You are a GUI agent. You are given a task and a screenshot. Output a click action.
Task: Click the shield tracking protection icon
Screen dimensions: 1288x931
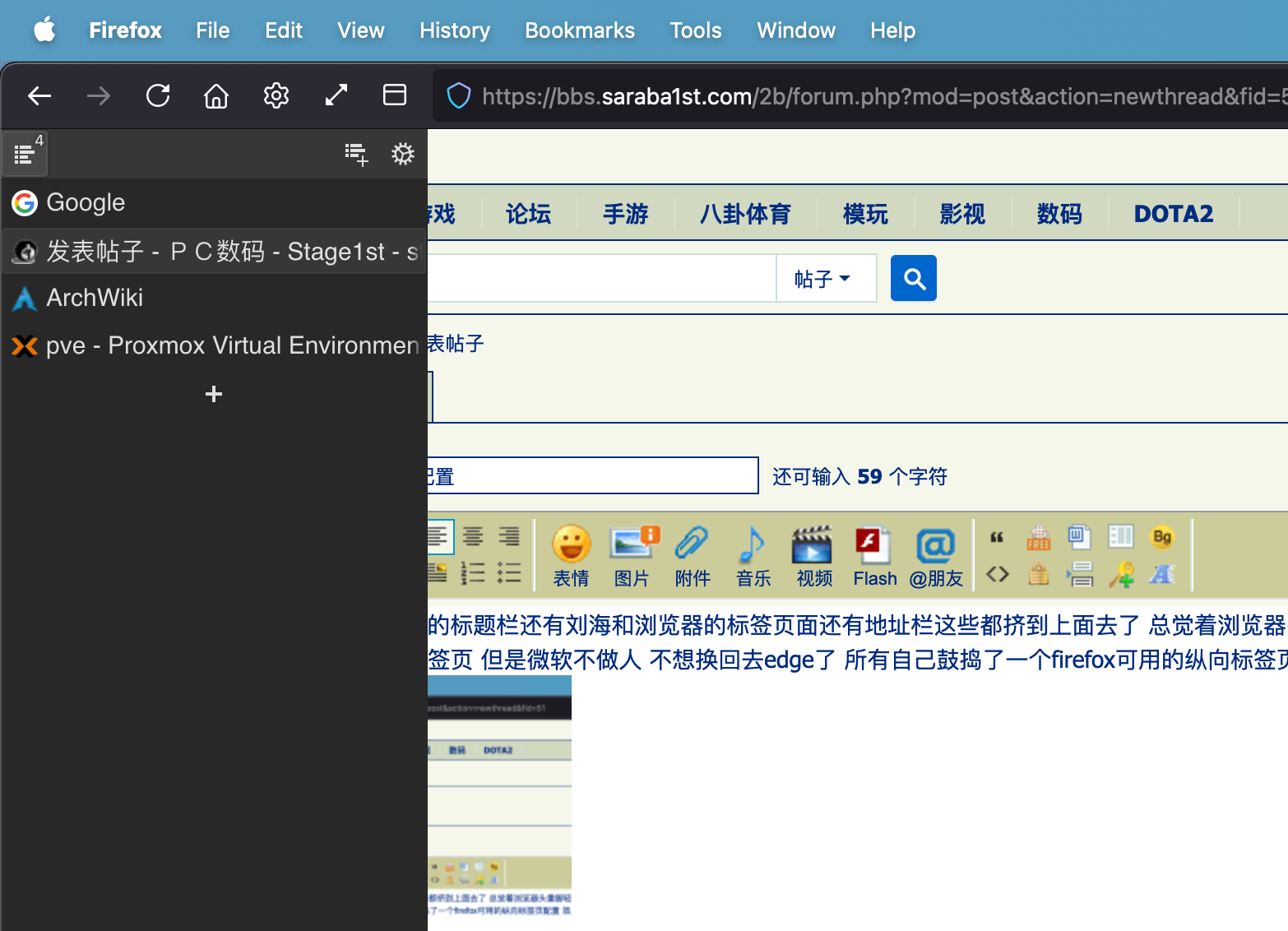[x=458, y=96]
